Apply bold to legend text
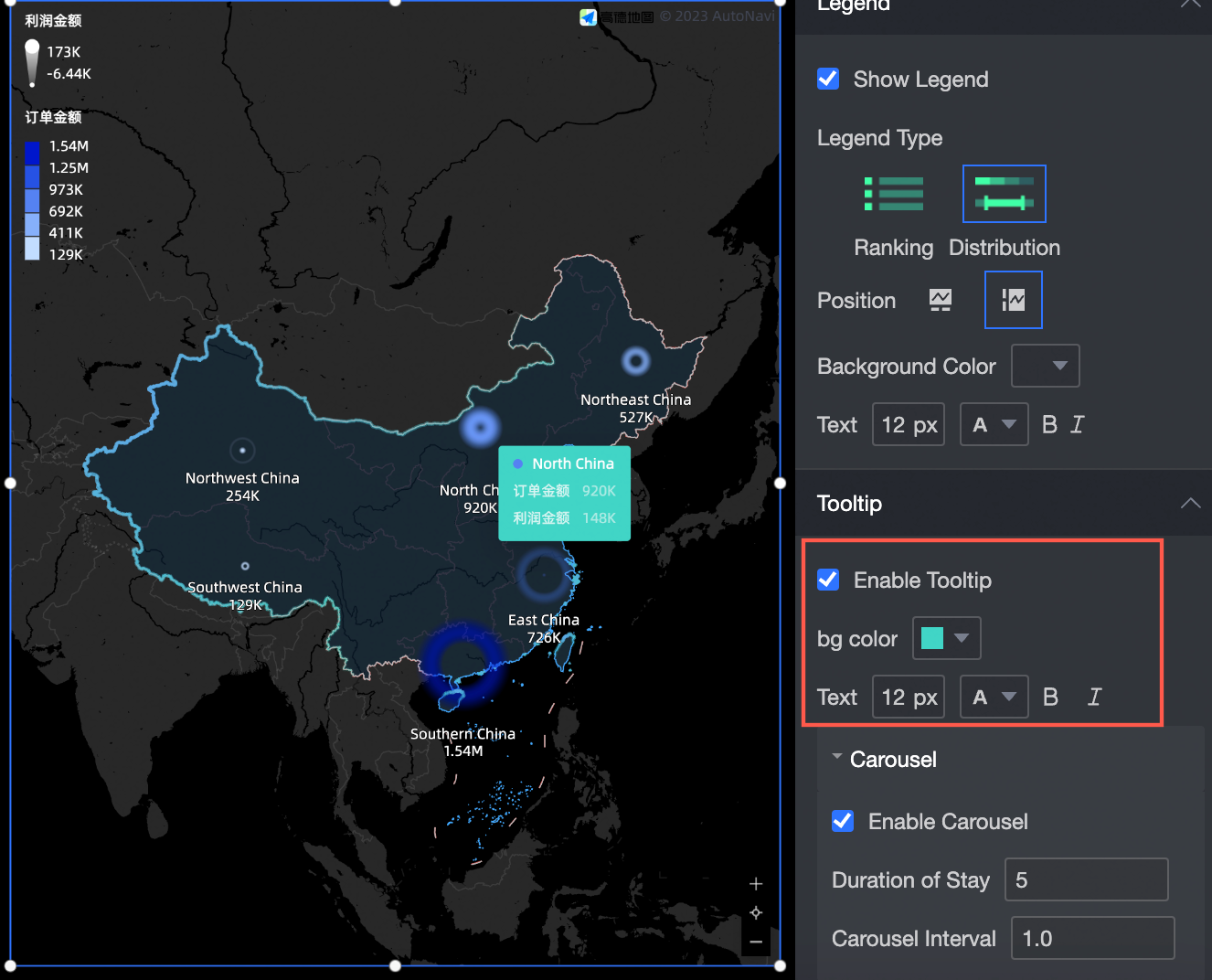 pos(1049,423)
